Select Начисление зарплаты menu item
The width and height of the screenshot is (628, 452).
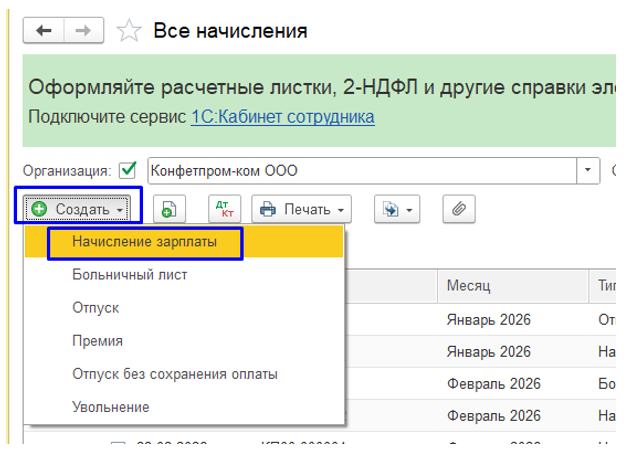tap(184, 242)
